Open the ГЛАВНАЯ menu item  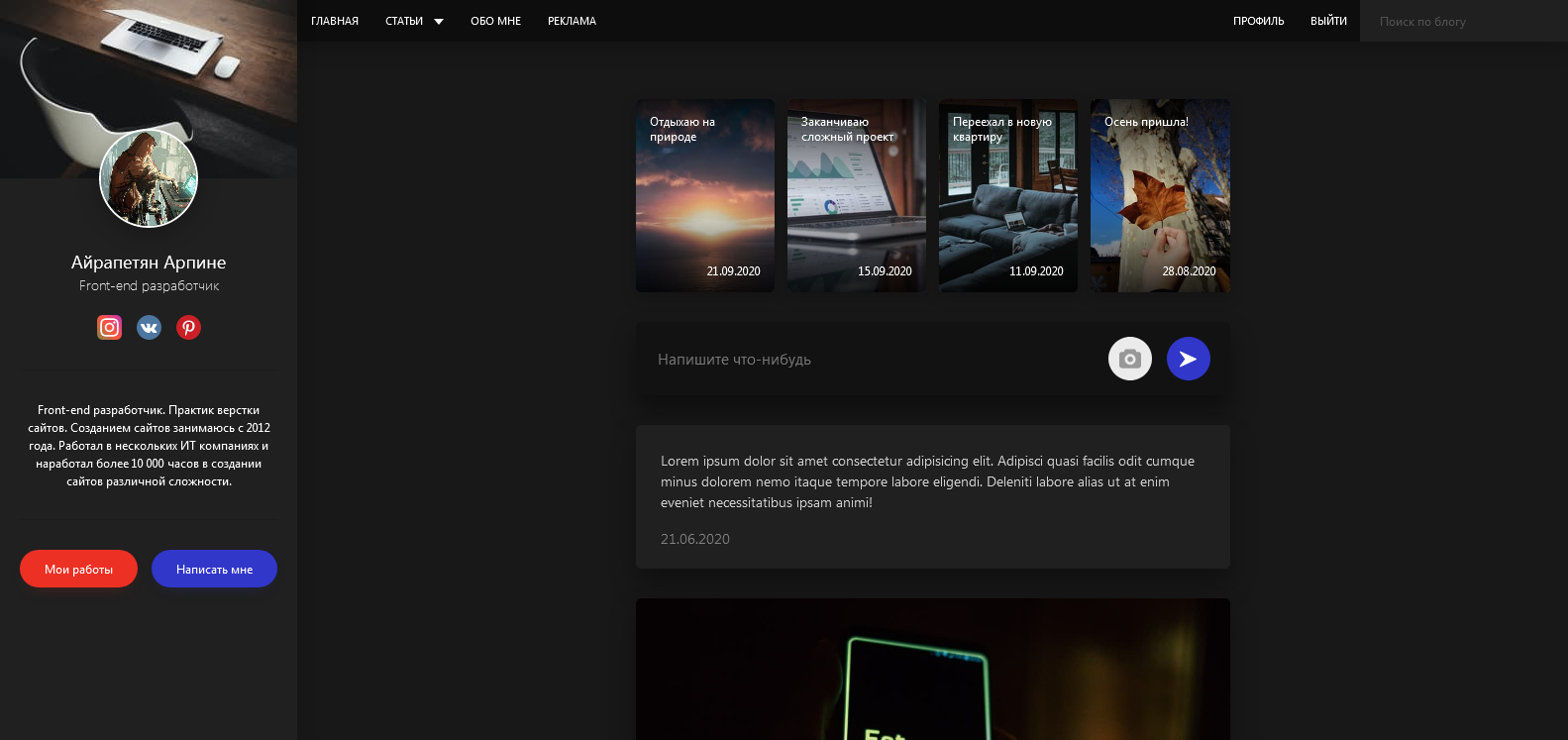click(x=335, y=21)
